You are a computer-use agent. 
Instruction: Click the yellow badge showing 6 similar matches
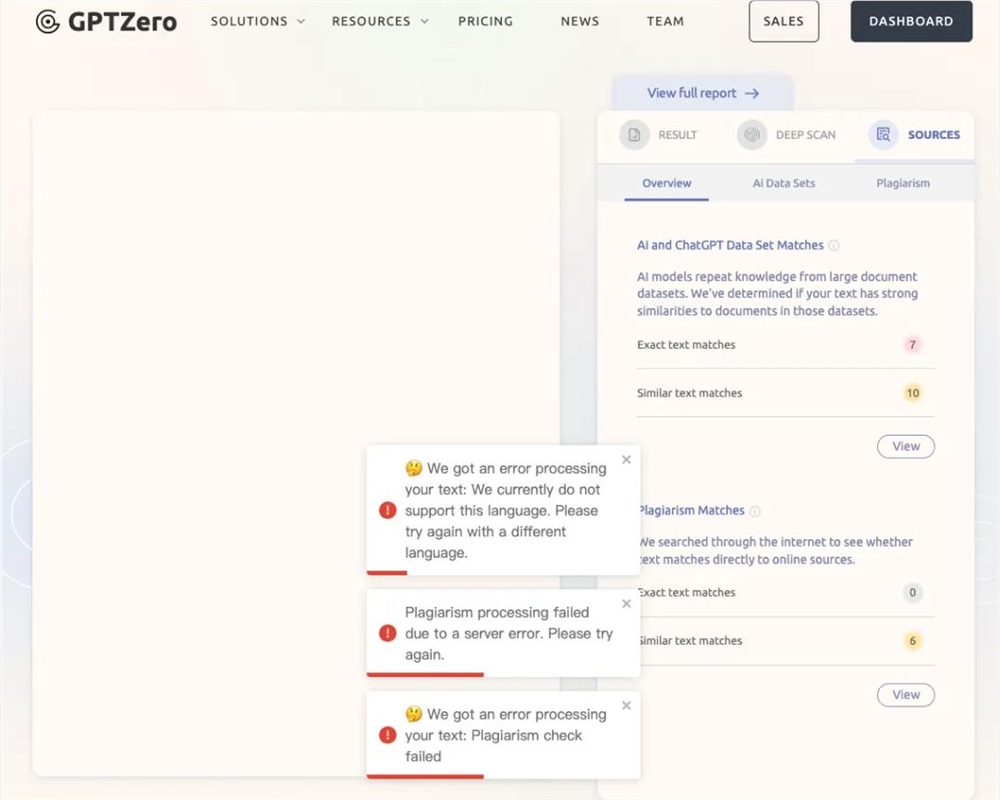click(x=913, y=641)
